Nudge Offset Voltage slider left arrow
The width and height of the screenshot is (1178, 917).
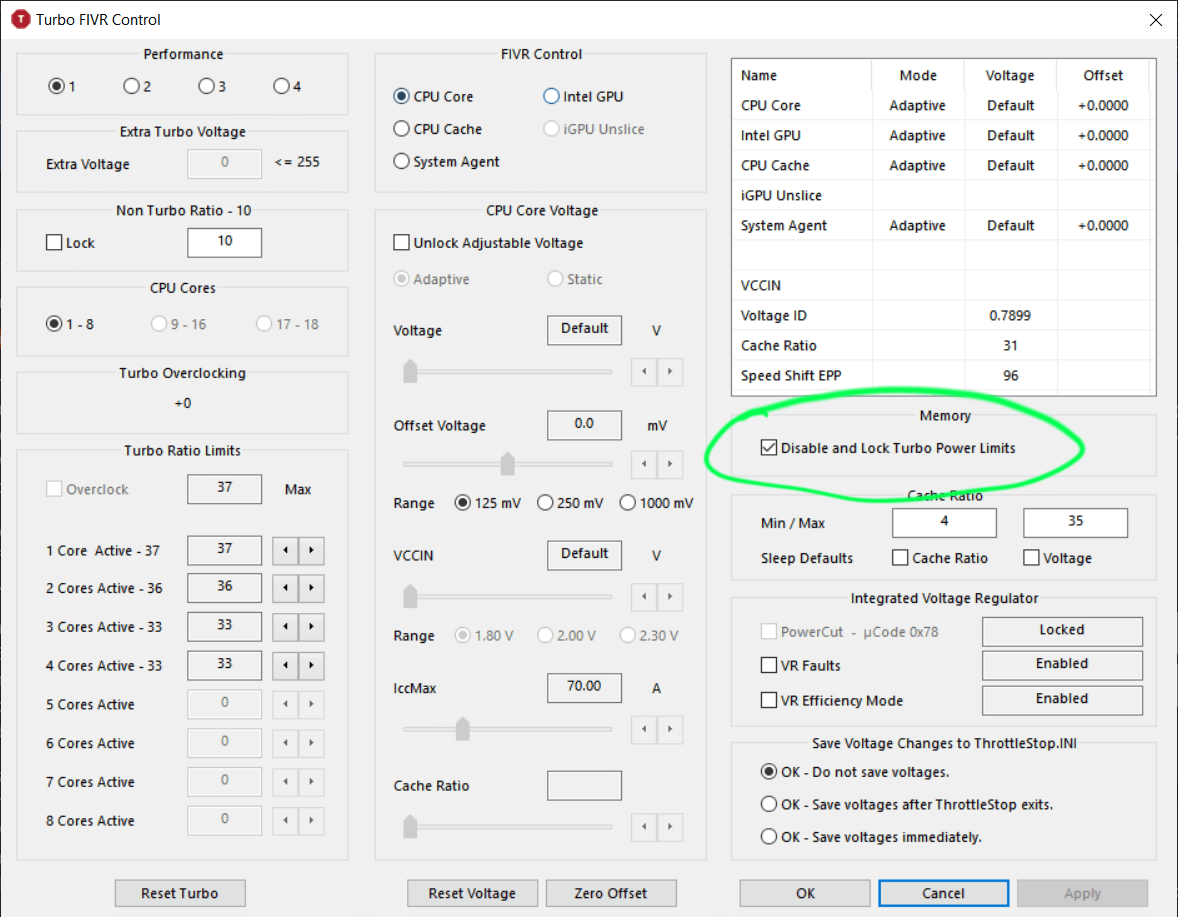645,464
